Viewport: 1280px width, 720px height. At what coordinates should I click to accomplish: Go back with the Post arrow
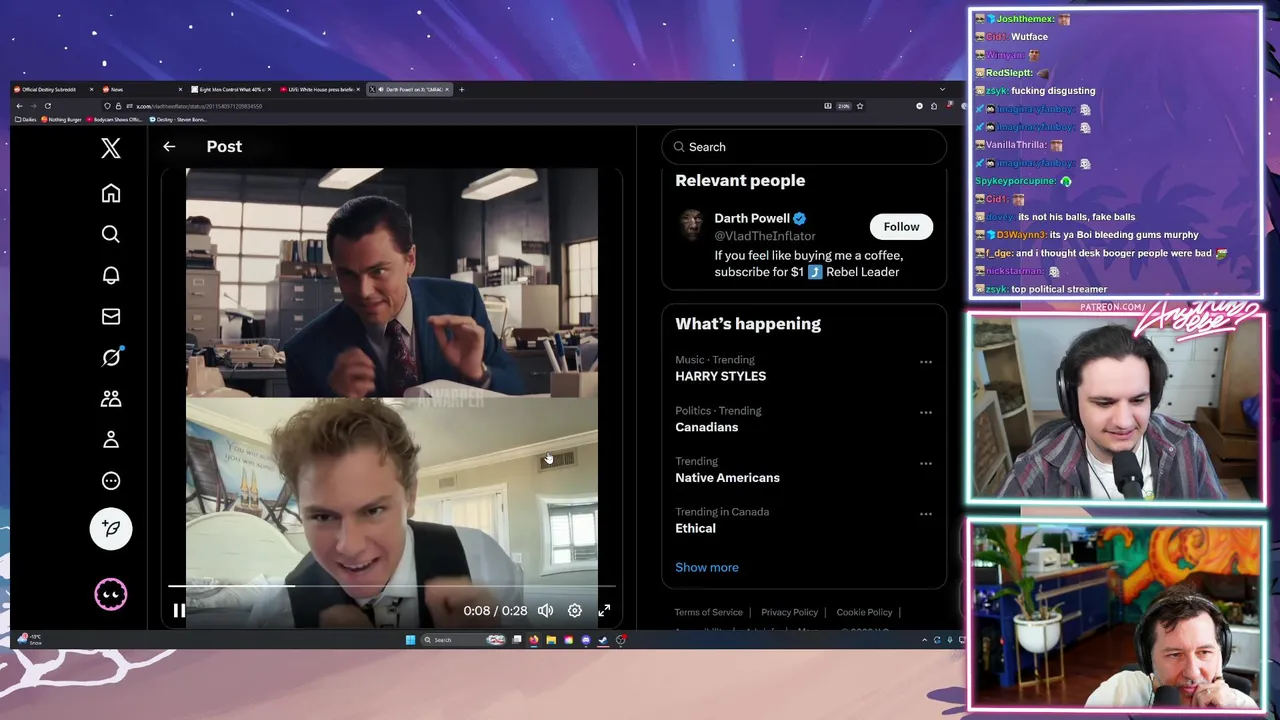tap(169, 147)
